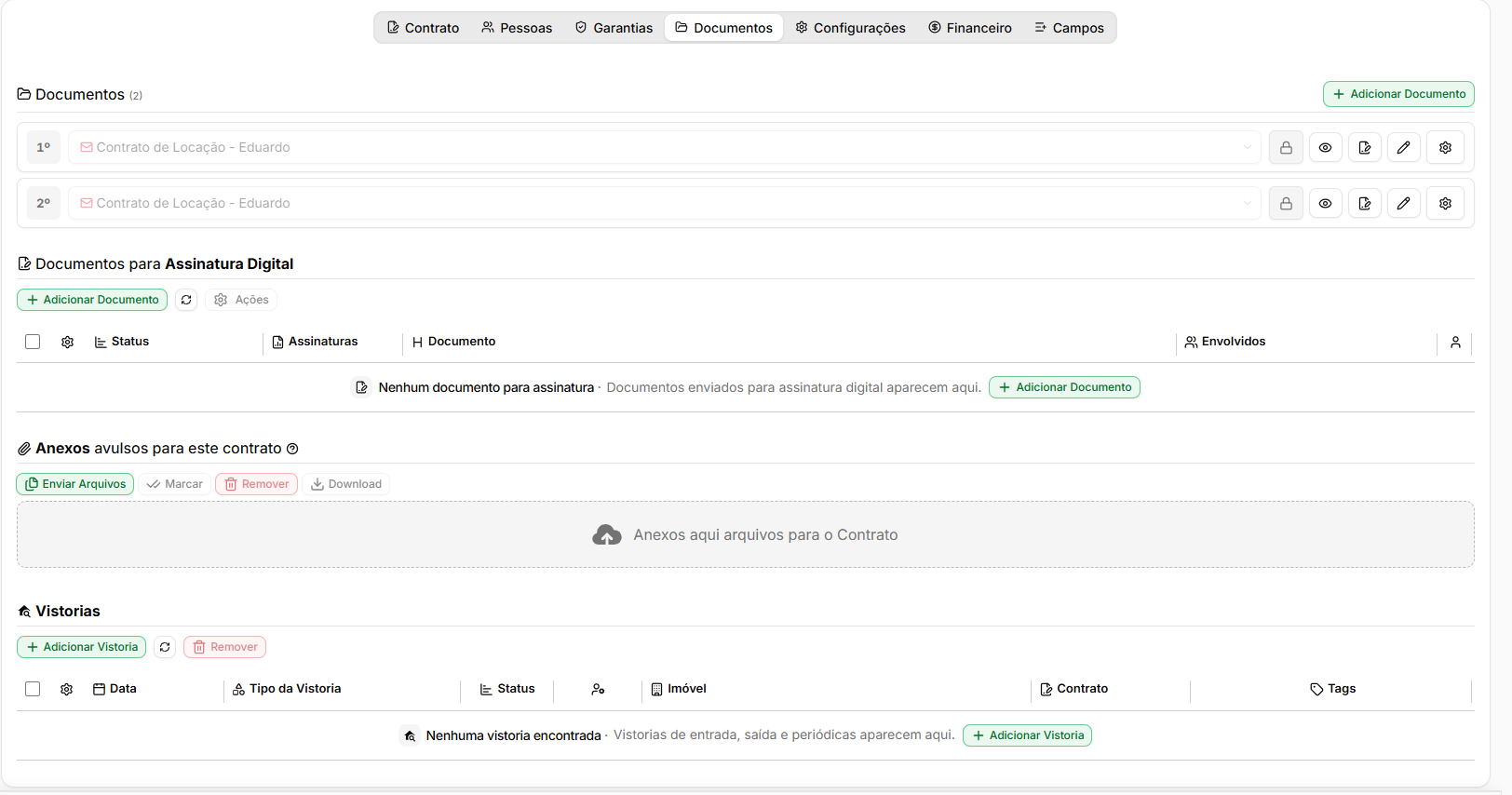Screen dimensions: 1512x795
Task: Click Adicionar Documento under Assinatura Digital heading
Action: click(x=92, y=300)
